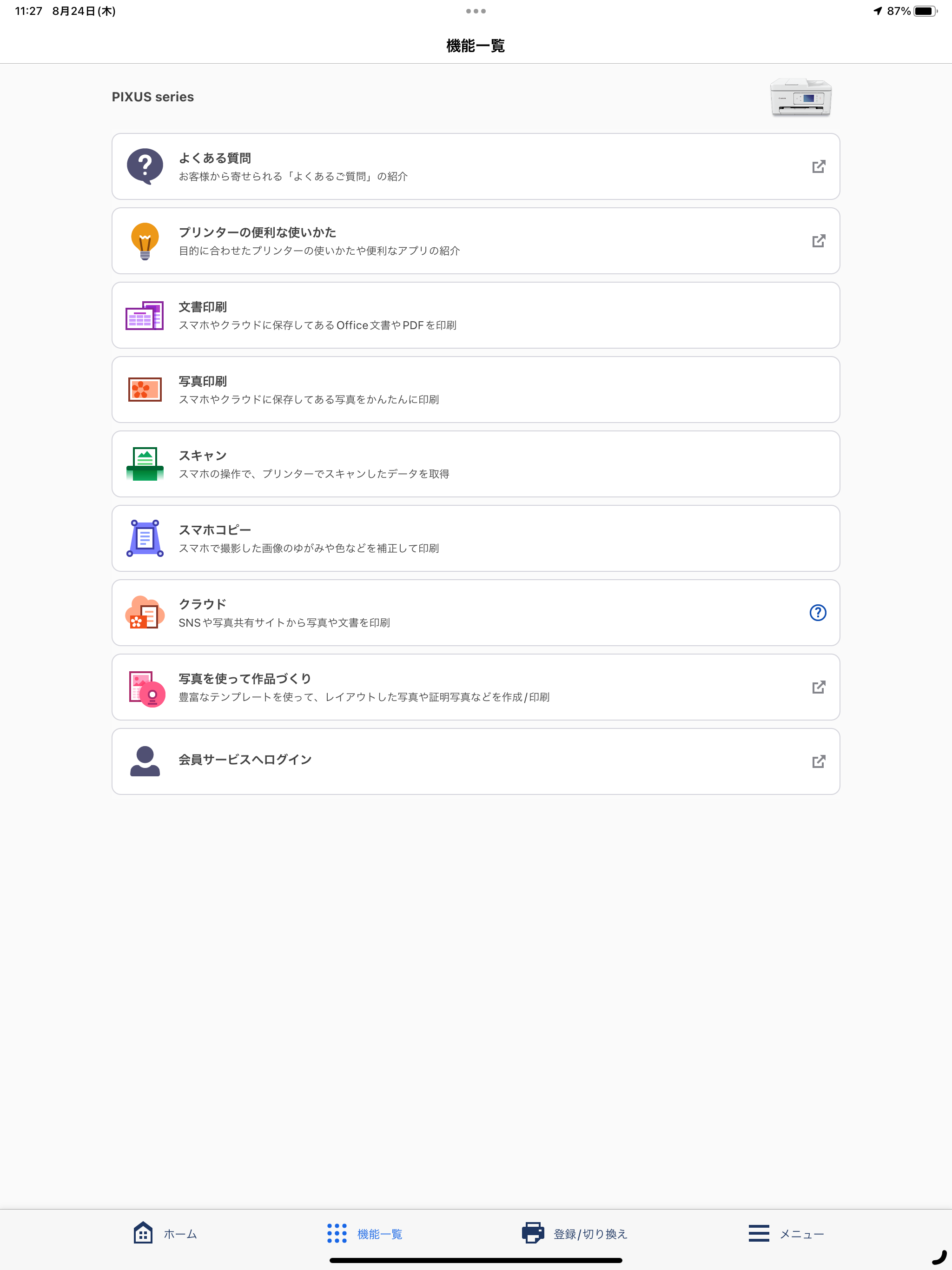Open the blue smartphone copy icon
Viewport: 952px width, 1270px height.
(145, 539)
